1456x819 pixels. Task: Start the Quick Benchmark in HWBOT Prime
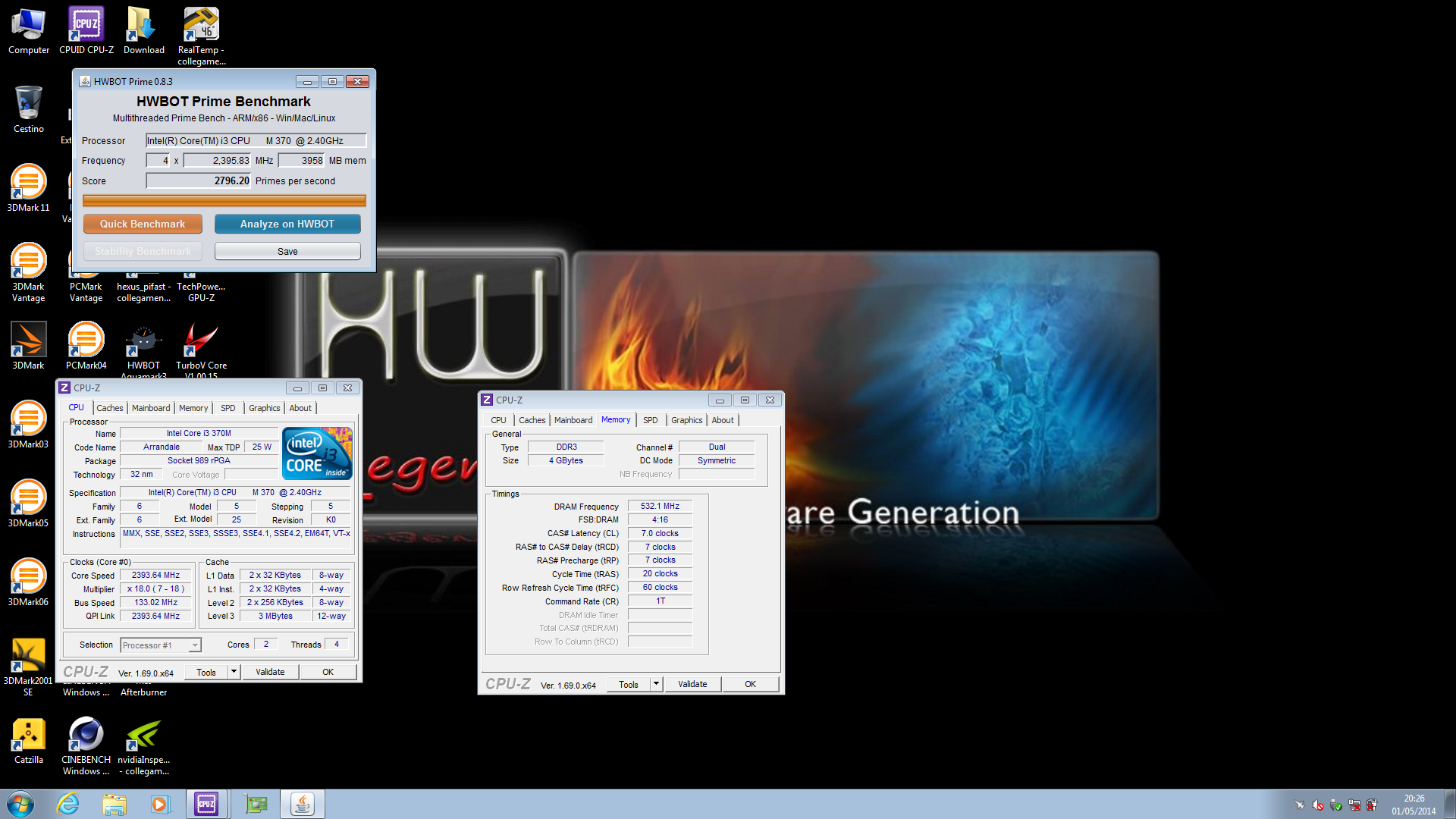[143, 224]
